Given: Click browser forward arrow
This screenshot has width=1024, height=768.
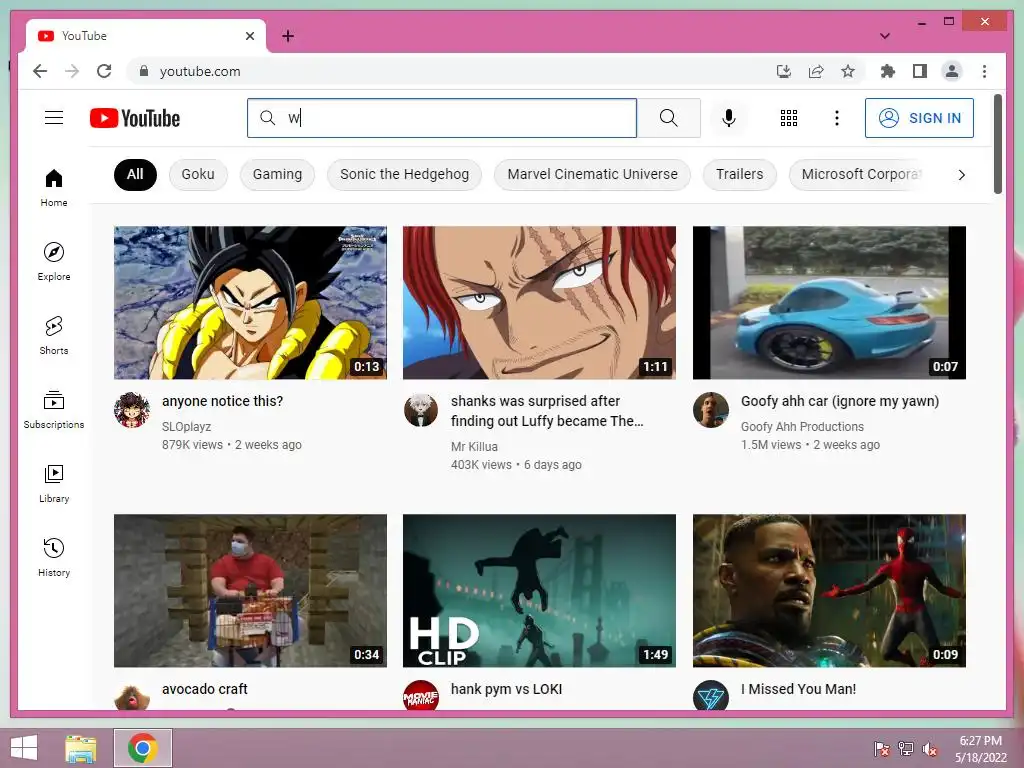Looking at the screenshot, I should [72, 71].
